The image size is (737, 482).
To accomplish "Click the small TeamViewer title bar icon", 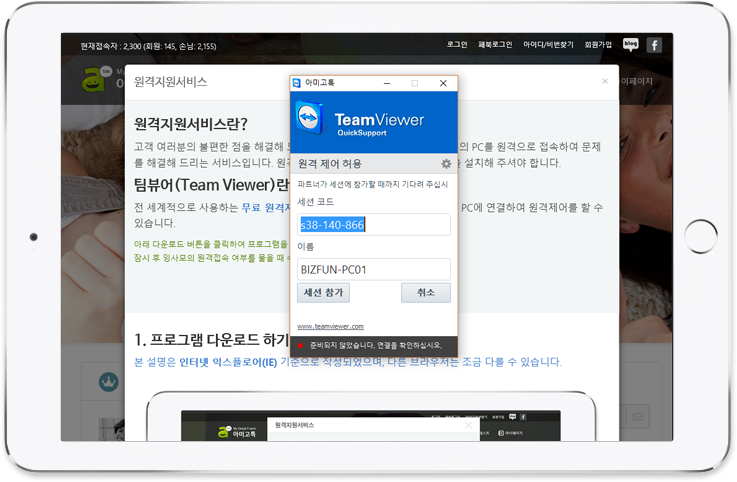I will [x=297, y=83].
